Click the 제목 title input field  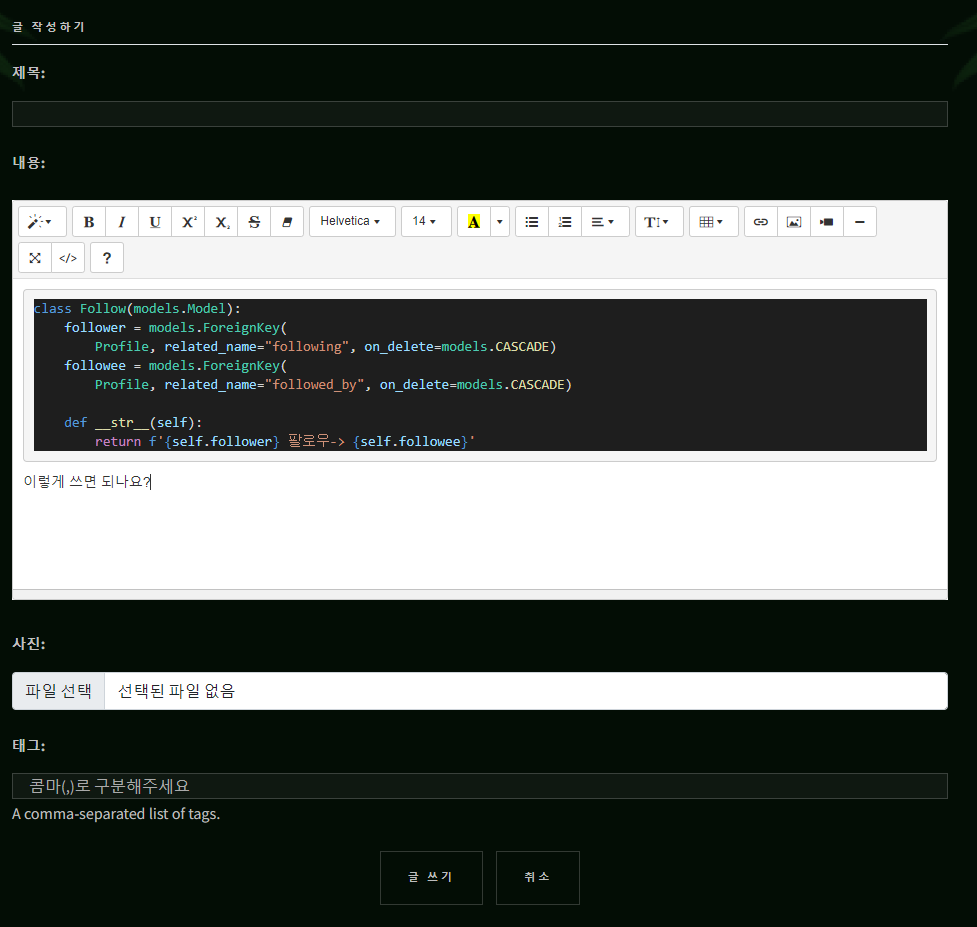(x=480, y=114)
